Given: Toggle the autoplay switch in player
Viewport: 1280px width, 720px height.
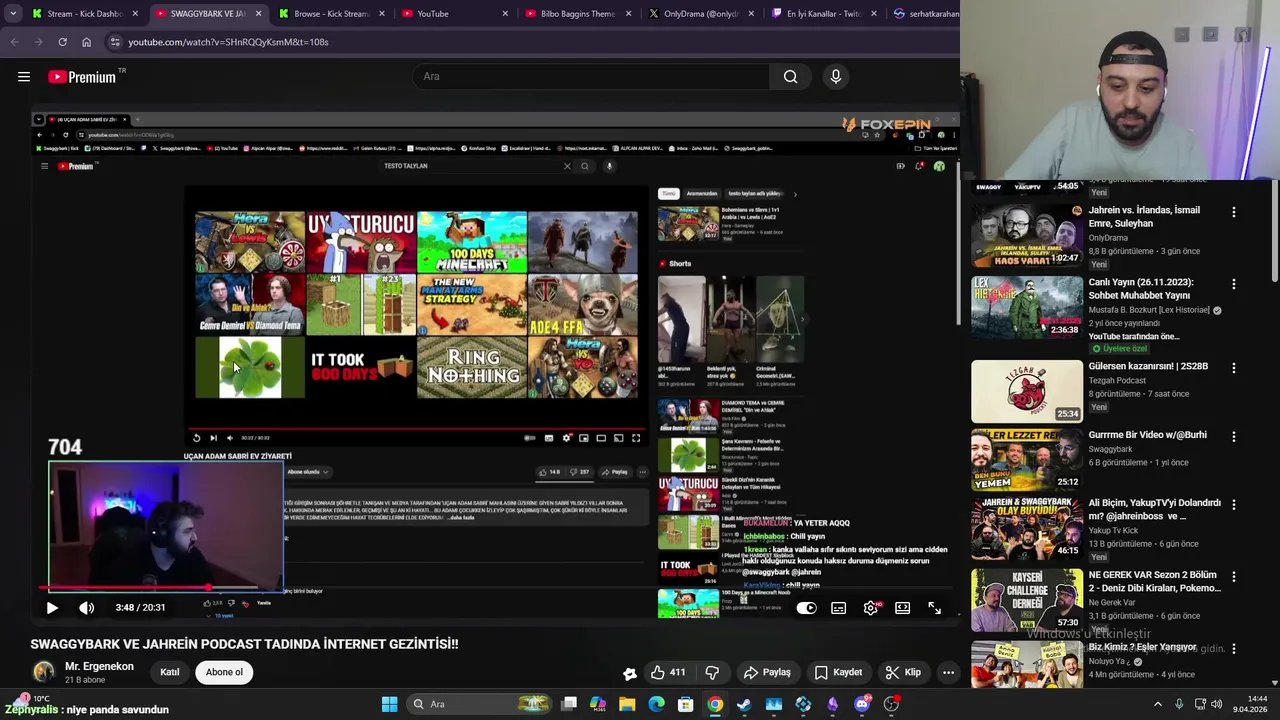Looking at the screenshot, I should click(x=807, y=607).
